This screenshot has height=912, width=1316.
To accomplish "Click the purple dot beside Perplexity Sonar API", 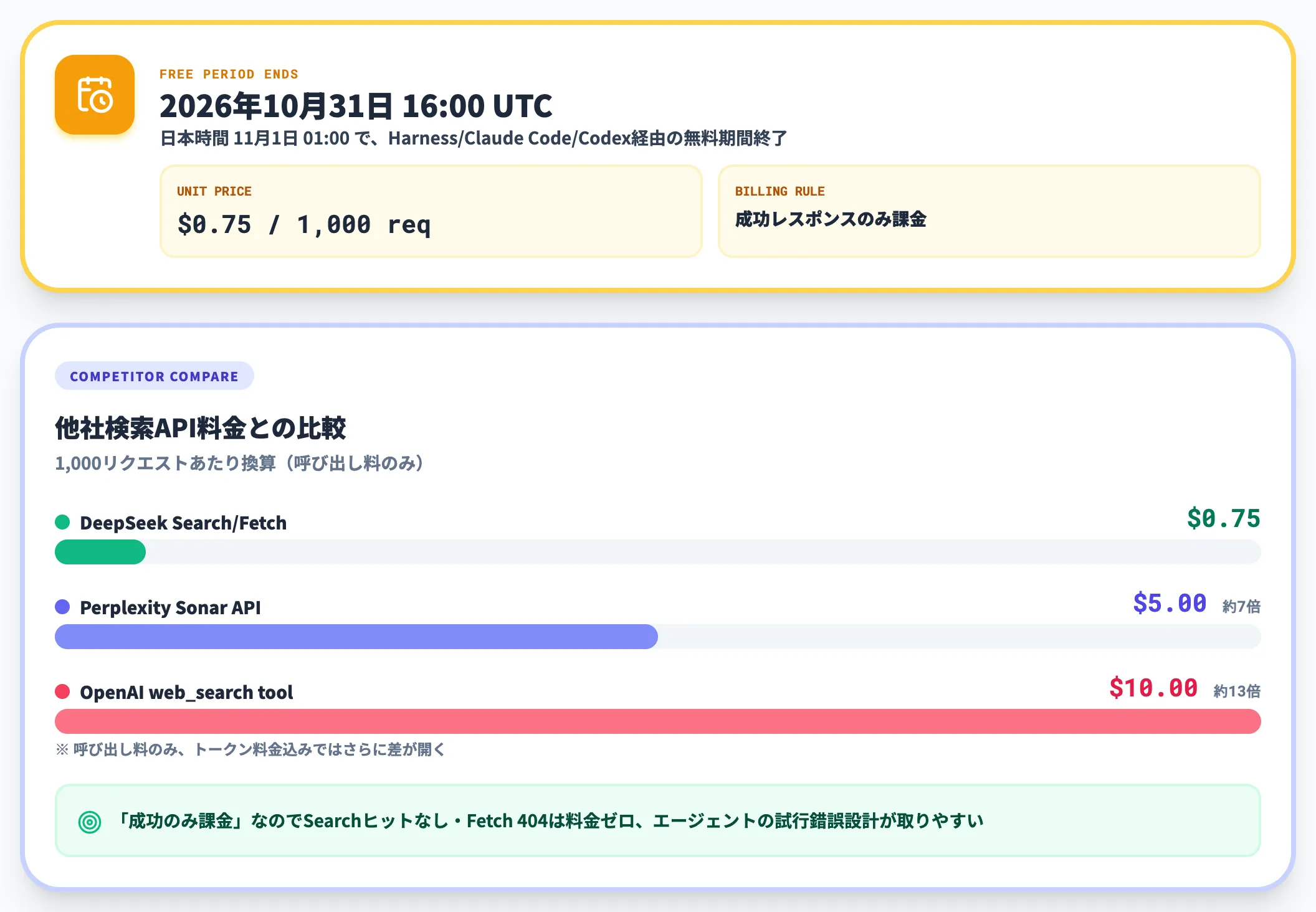I will (62, 607).
